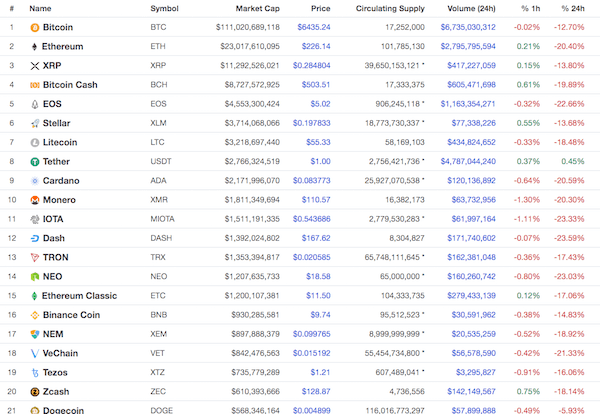This screenshot has height=414, width=600.
Task: Click the IOTA logo icon
Action: pyautogui.click(x=35, y=219)
